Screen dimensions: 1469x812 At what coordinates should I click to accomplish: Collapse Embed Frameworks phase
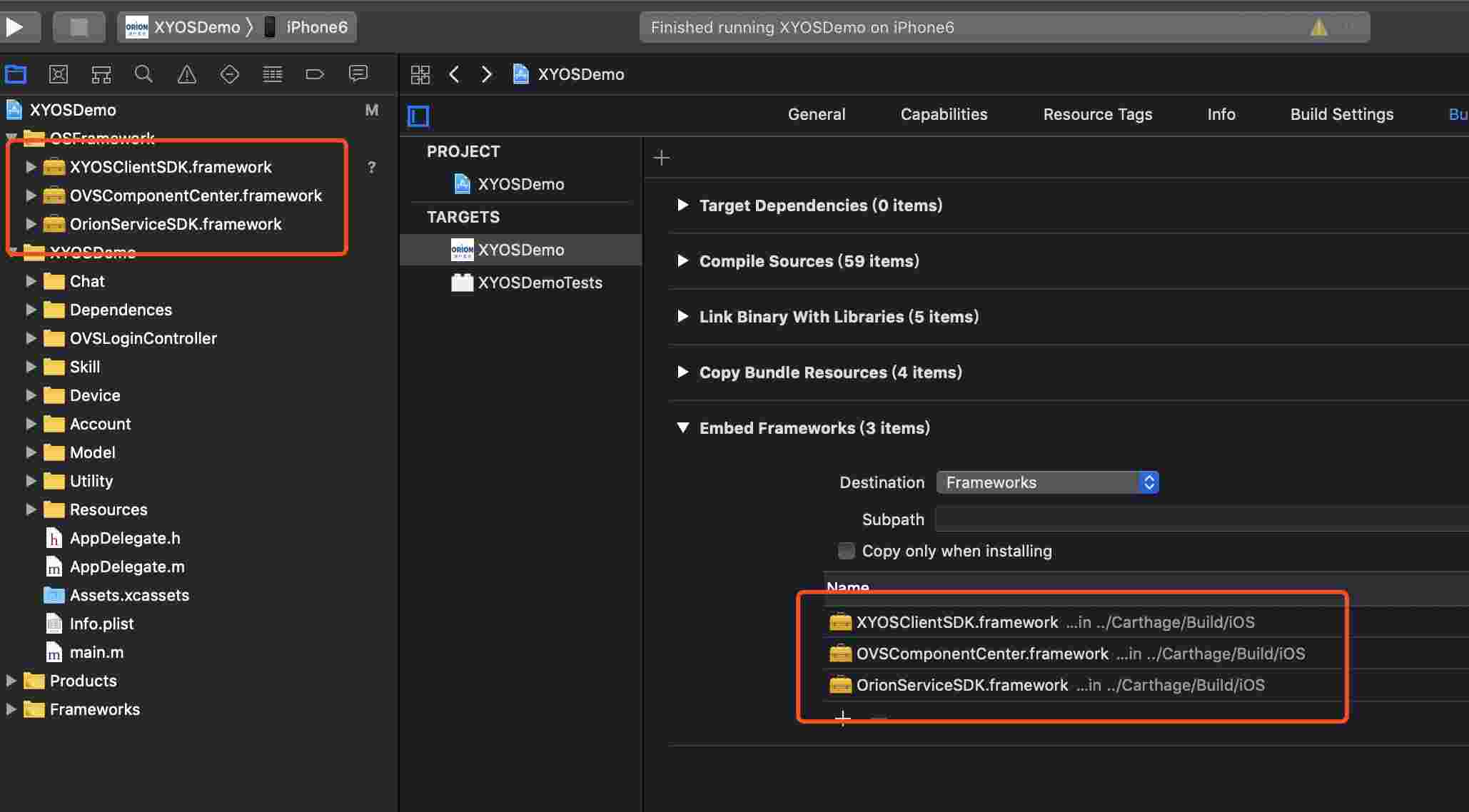(x=683, y=427)
